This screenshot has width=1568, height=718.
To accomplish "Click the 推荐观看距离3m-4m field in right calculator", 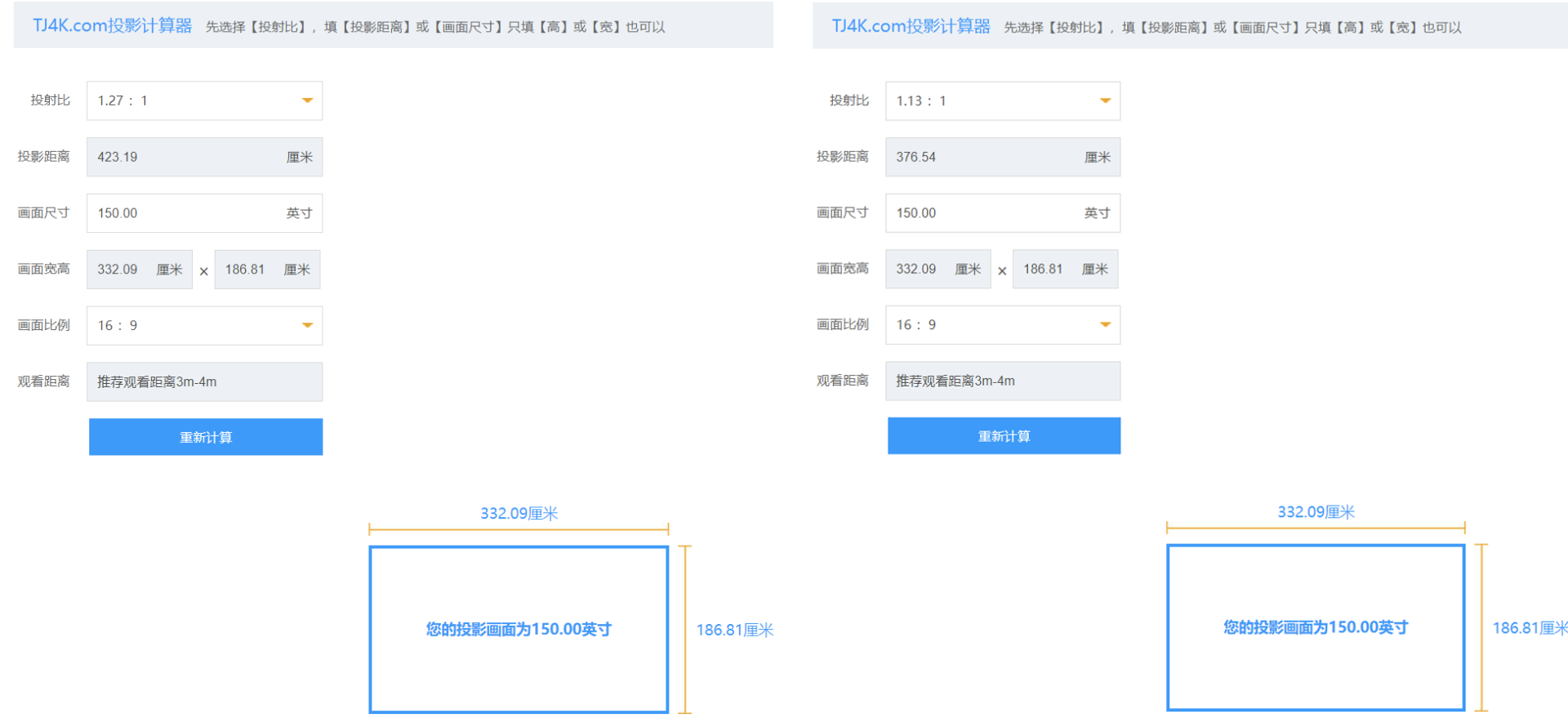I will pos(1002,381).
